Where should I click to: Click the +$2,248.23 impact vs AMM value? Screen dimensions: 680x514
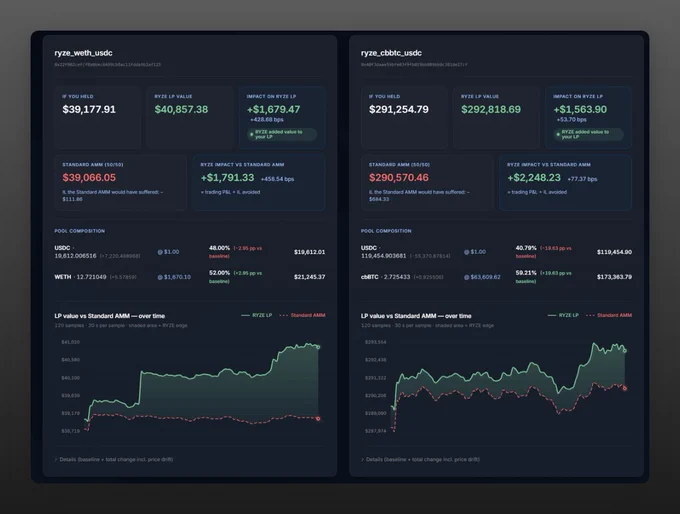[x=534, y=177]
